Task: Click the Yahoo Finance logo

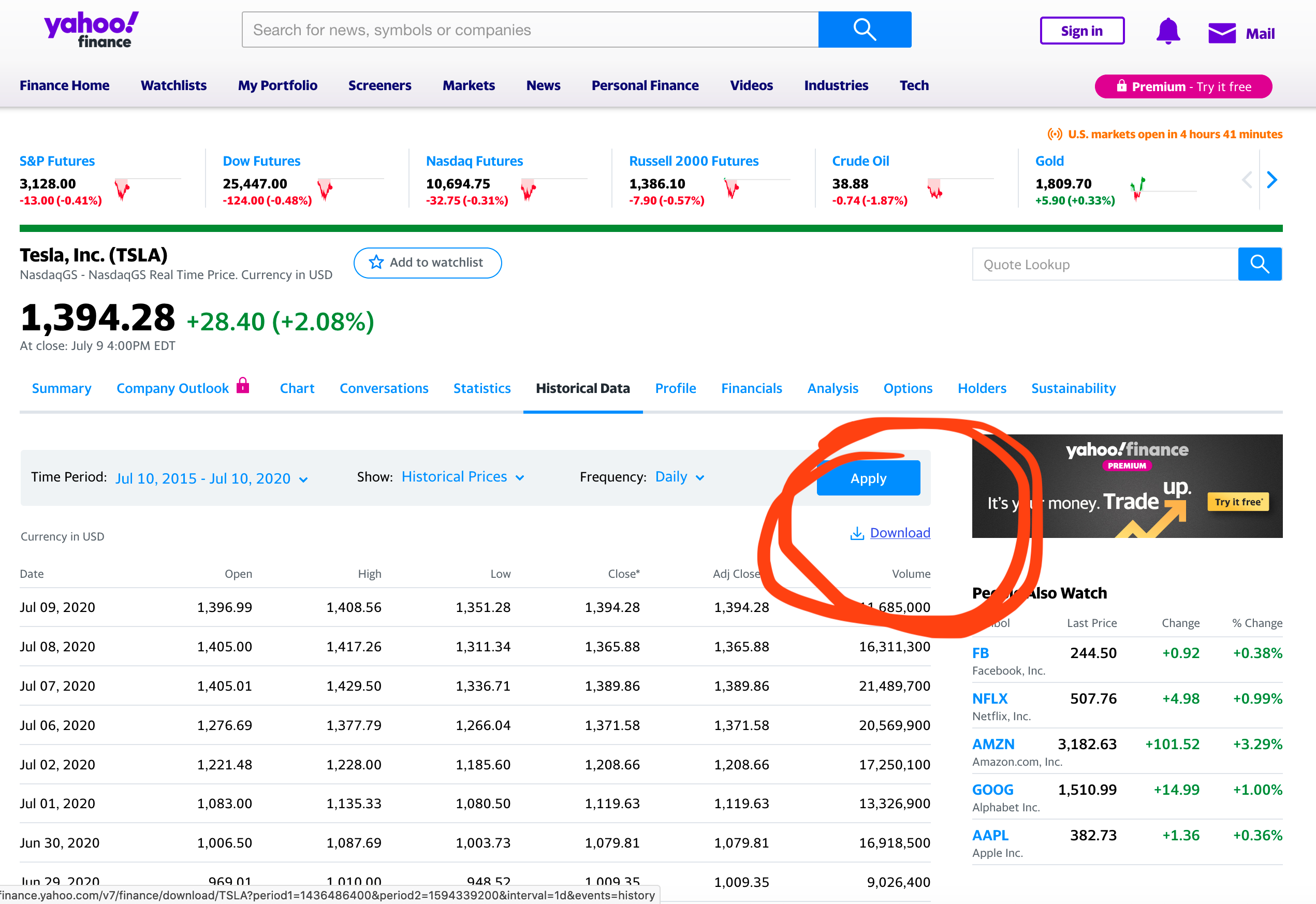Action: coord(92,30)
